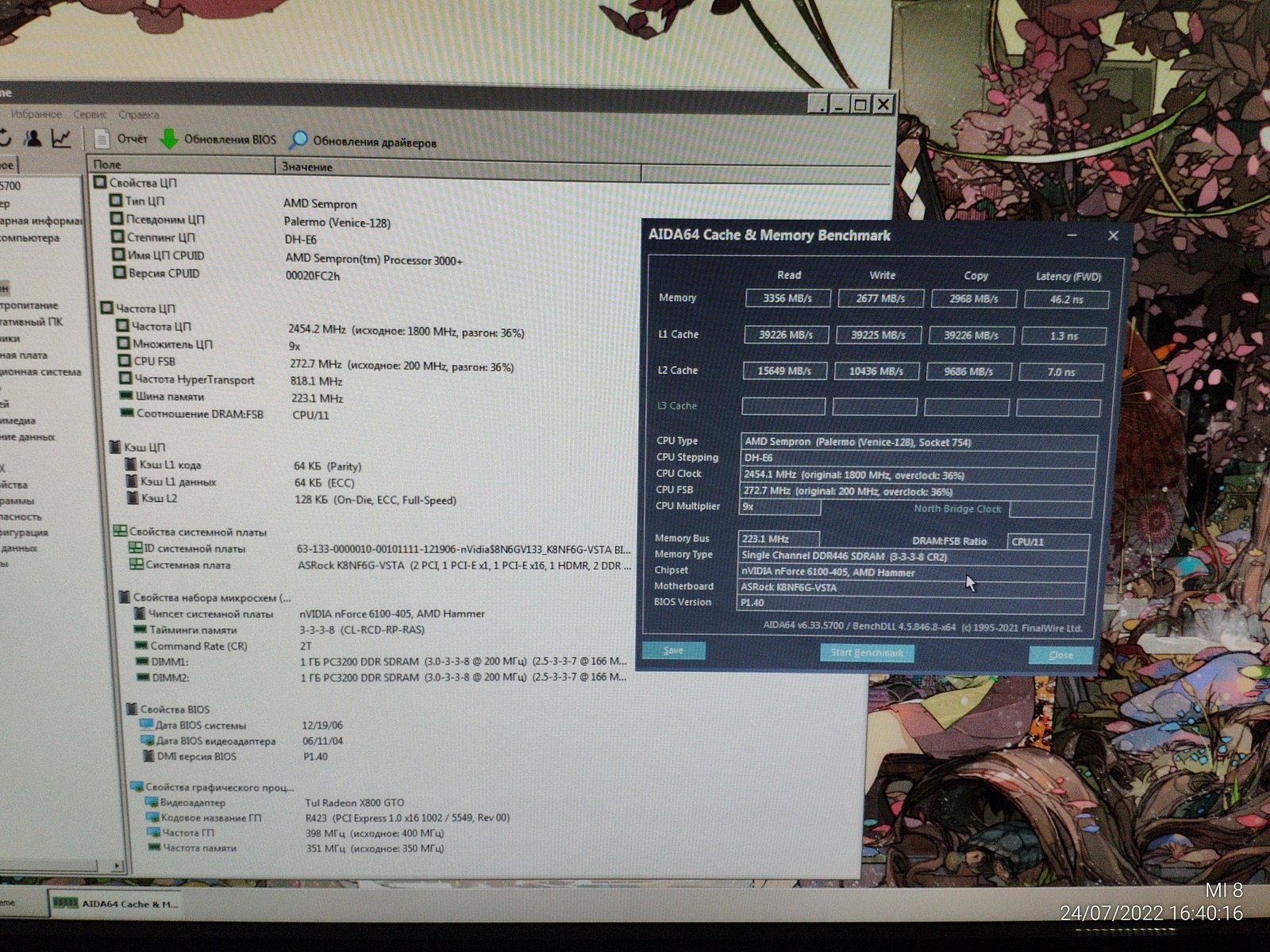Click the user silhouette toolbar icon

33,138
